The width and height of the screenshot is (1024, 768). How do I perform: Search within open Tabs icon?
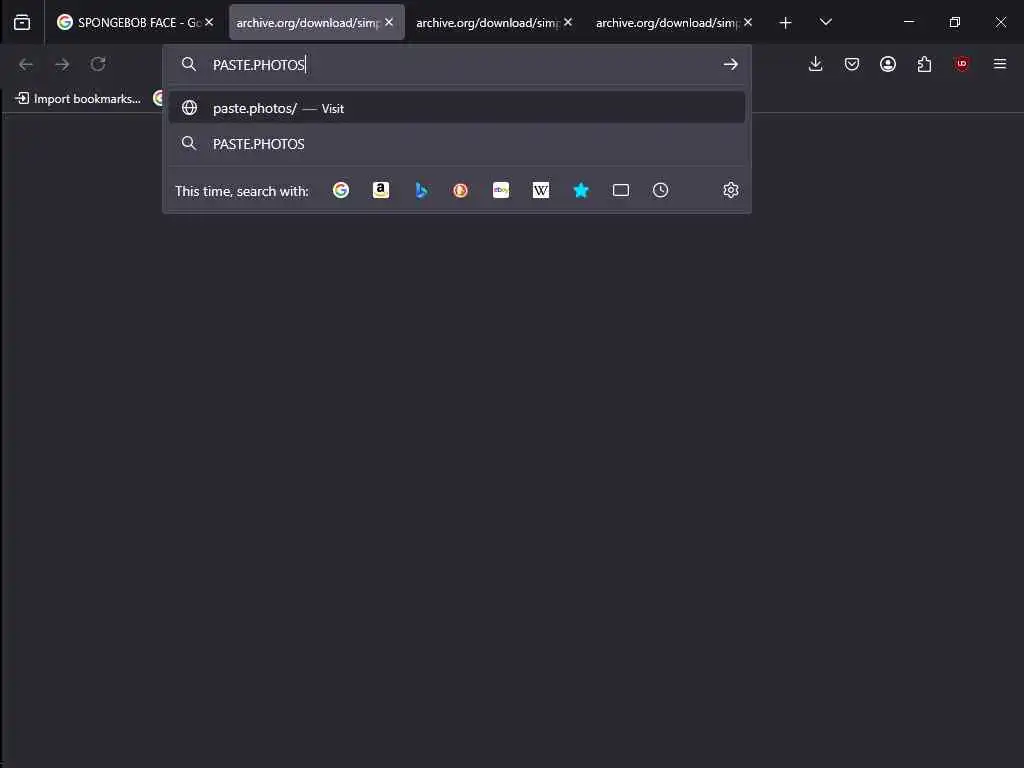(x=620, y=190)
